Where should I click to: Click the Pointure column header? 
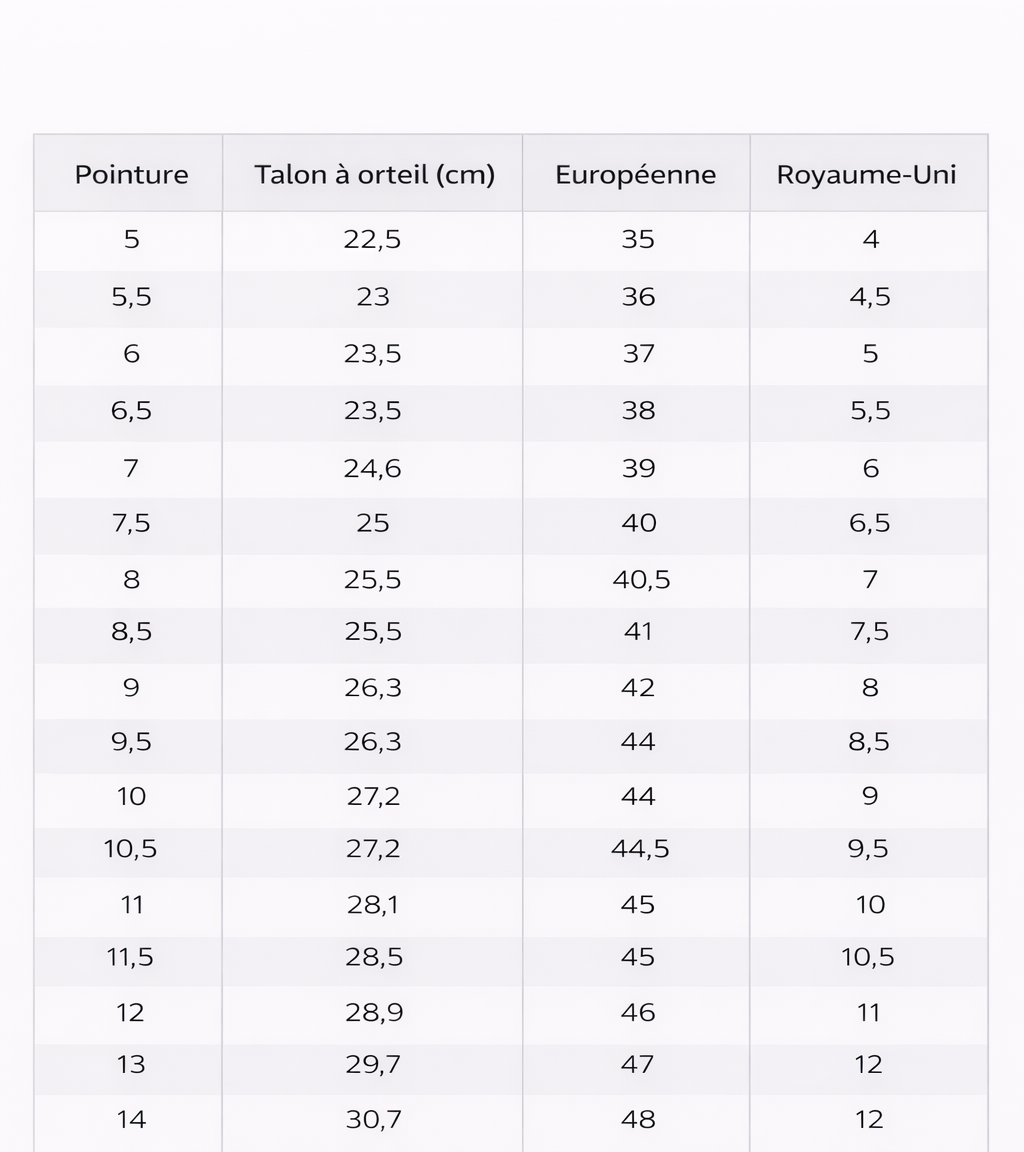(x=131, y=175)
